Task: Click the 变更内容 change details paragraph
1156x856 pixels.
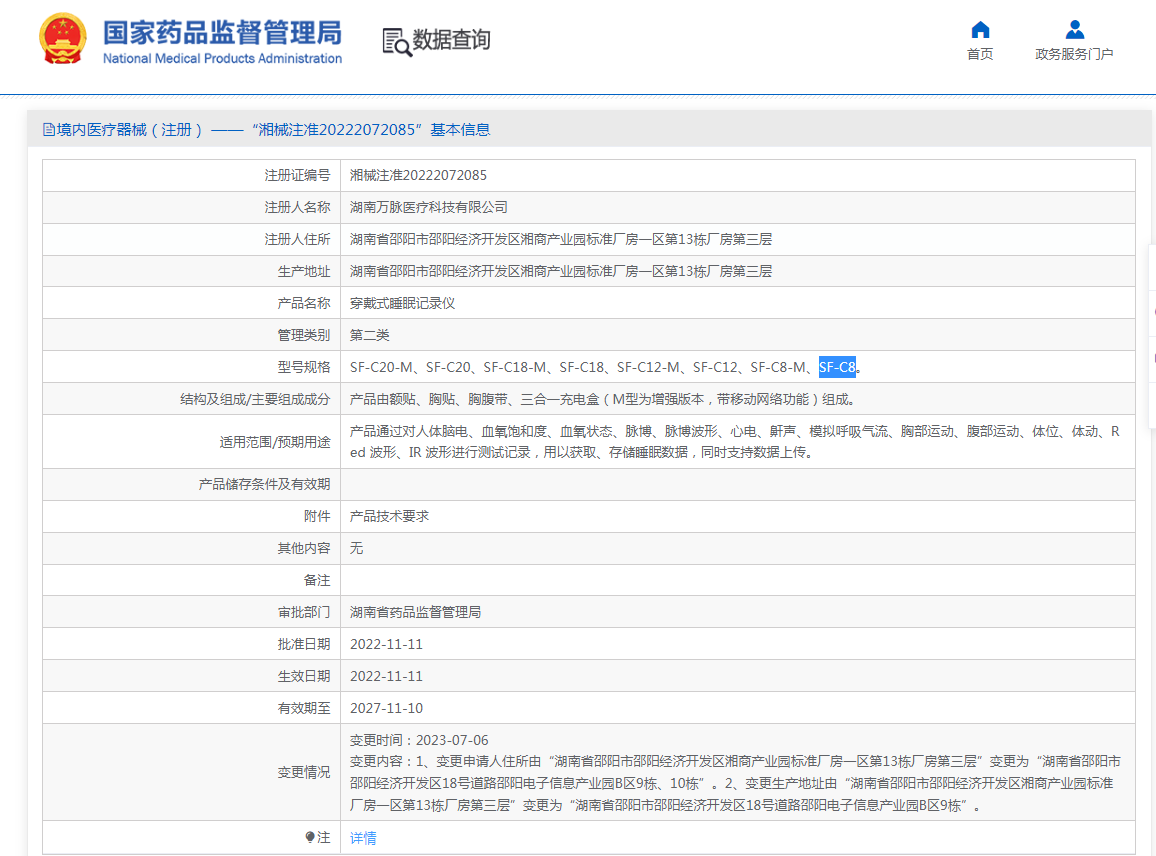Action: pyautogui.click(x=735, y=783)
